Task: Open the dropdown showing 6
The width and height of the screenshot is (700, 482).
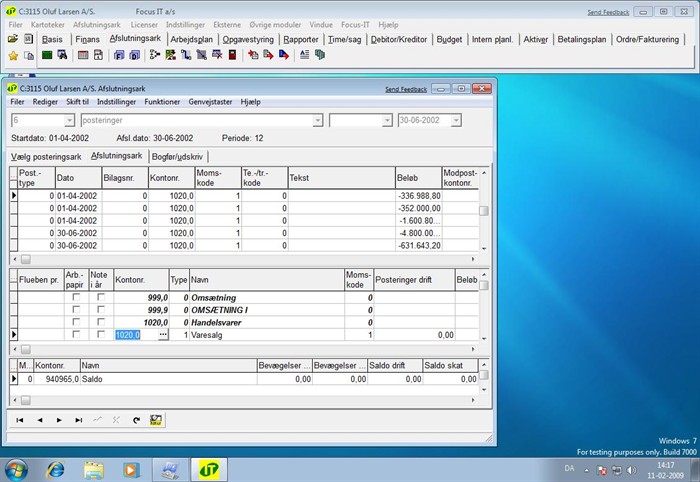Action: [x=69, y=120]
